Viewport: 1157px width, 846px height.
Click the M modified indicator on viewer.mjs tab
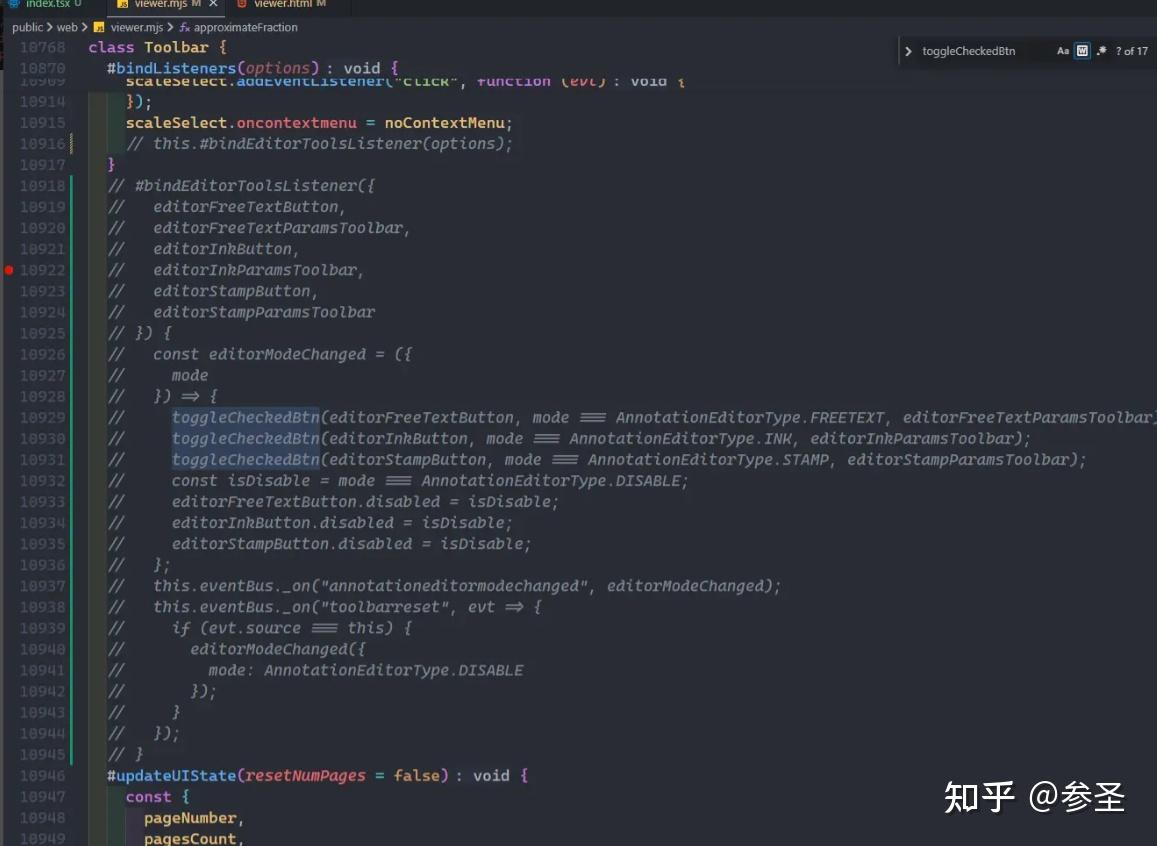click(x=196, y=4)
